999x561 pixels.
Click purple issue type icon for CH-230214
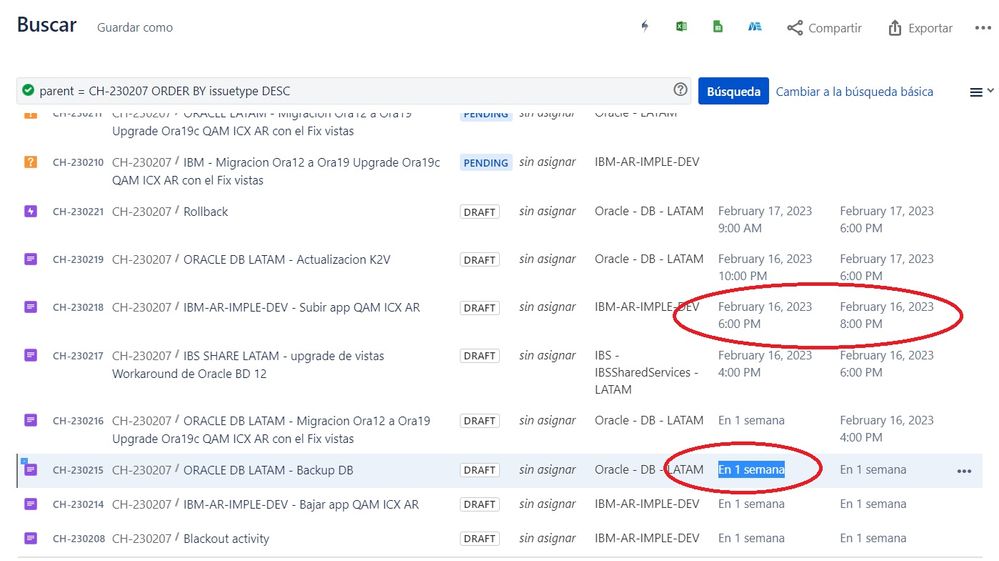31,504
